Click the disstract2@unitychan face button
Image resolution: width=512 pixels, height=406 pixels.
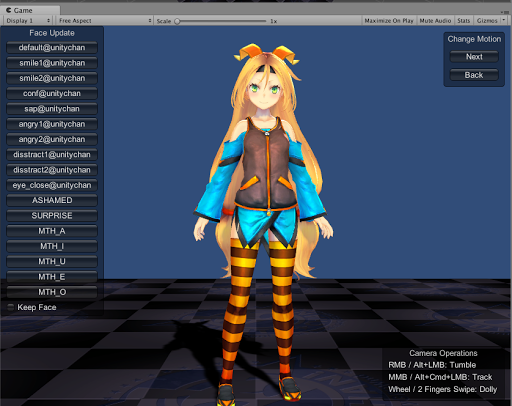click(x=52, y=170)
